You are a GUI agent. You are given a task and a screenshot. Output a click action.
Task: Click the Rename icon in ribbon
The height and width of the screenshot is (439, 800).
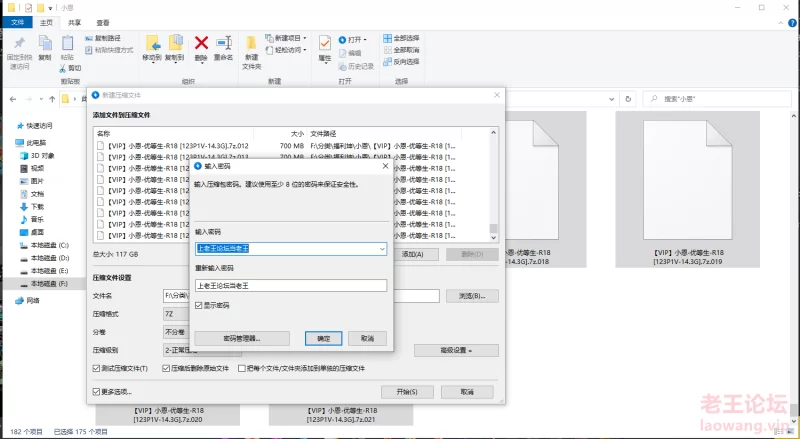223,43
